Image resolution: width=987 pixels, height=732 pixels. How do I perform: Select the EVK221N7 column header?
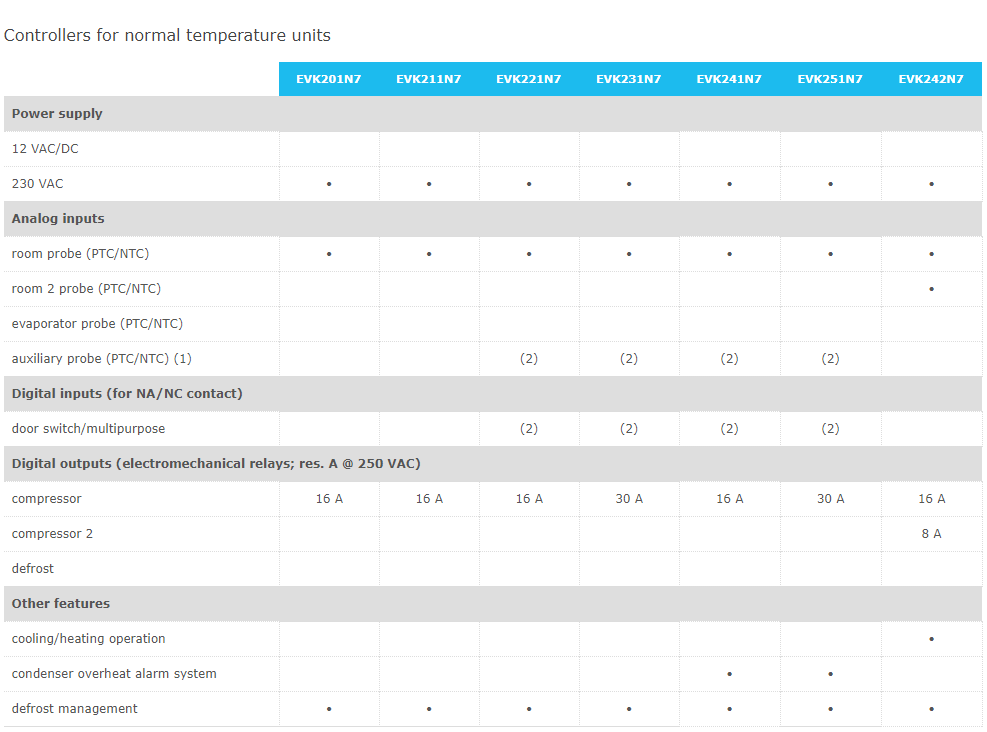(x=529, y=79)
